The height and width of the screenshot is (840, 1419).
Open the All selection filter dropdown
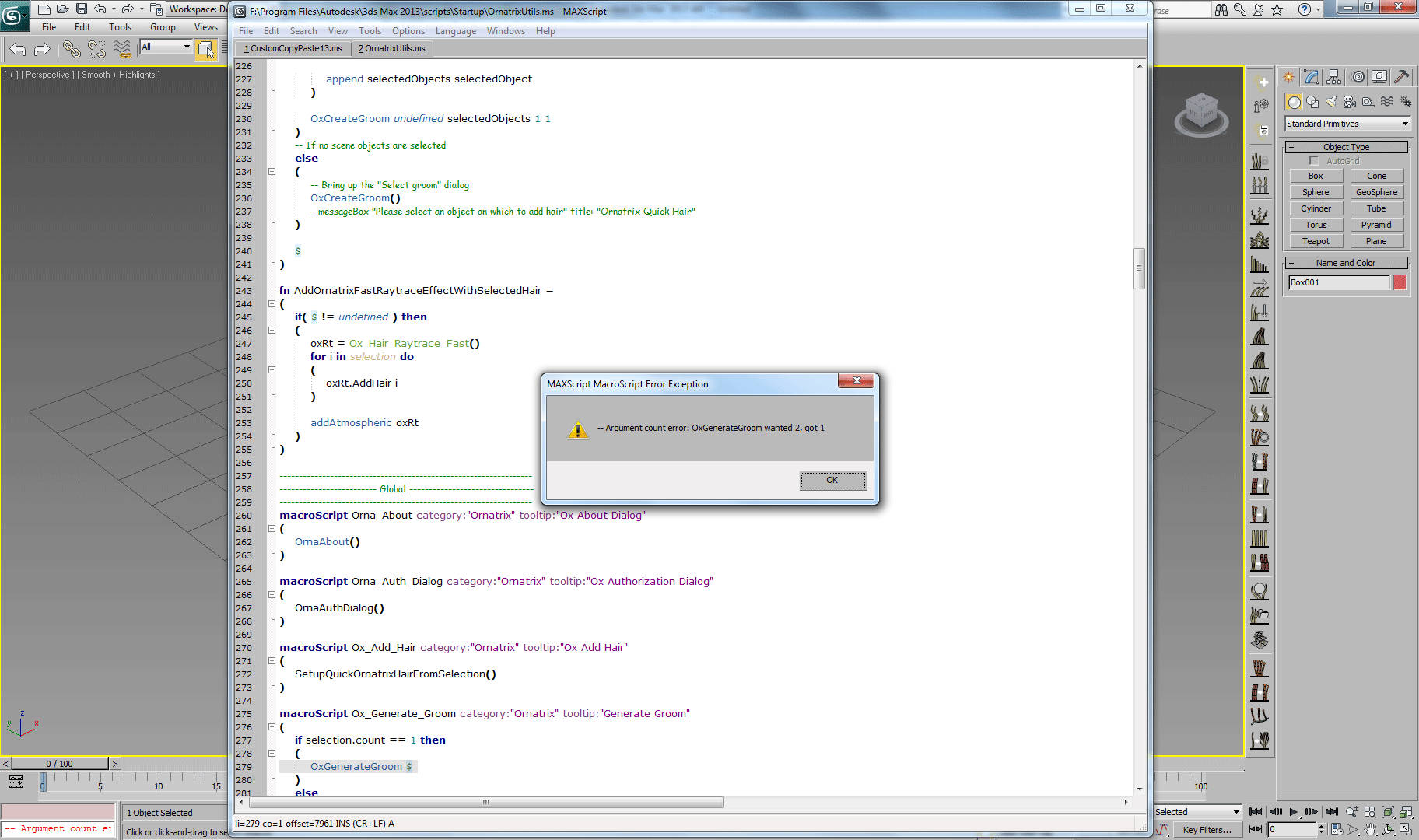(166, 47)
